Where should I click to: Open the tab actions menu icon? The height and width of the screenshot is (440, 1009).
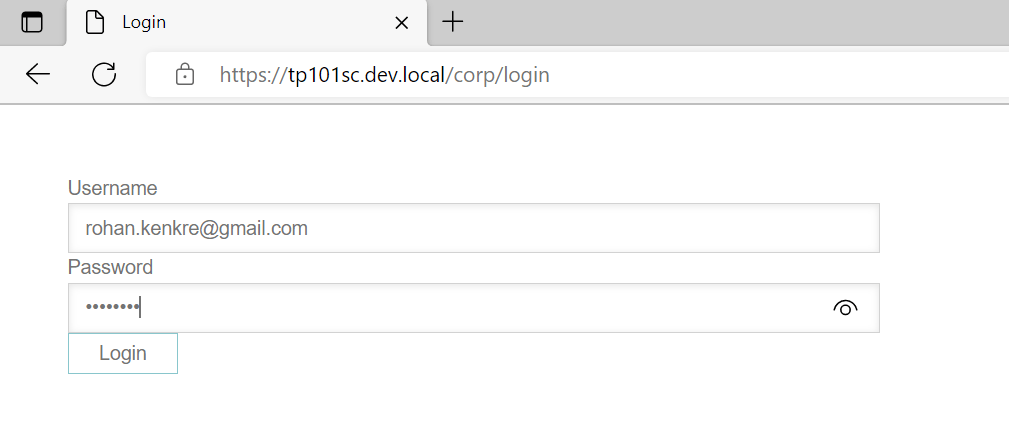point(32,22)
